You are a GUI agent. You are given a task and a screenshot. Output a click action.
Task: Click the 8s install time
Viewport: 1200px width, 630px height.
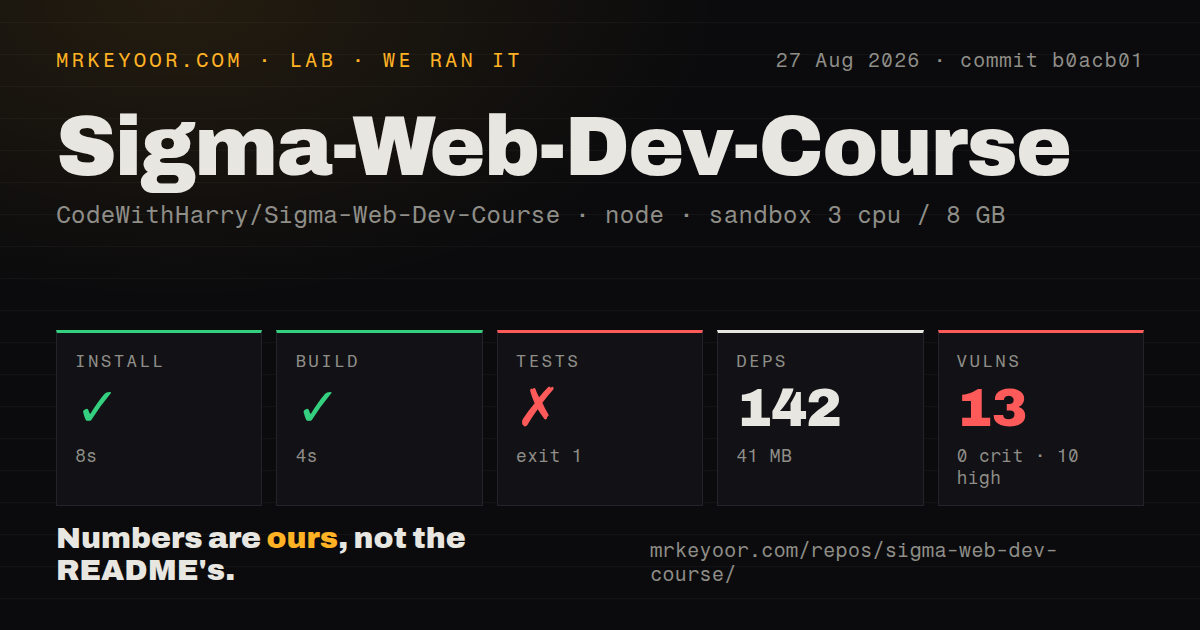86,456
